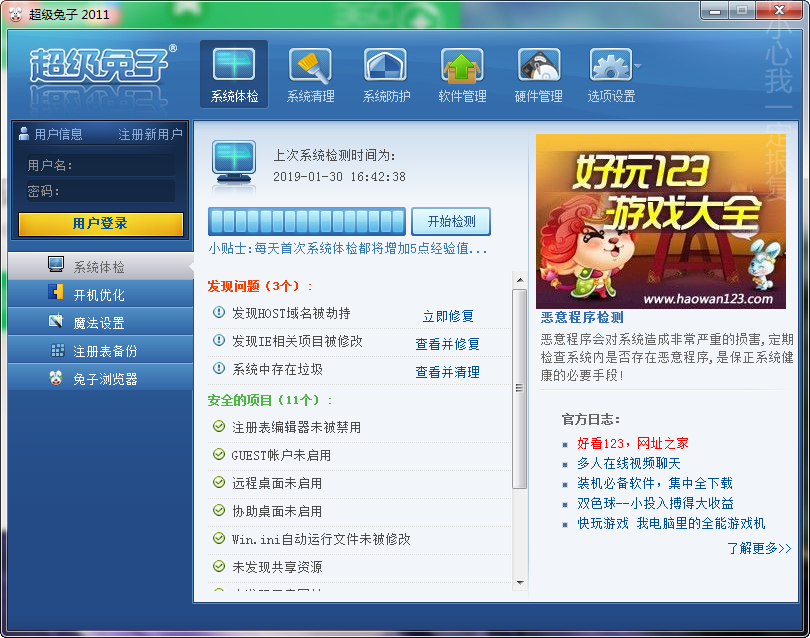Click 立即修复 for HOST hijack issue
The height and width of the screenshot is (638, 810).
[448, 316]
